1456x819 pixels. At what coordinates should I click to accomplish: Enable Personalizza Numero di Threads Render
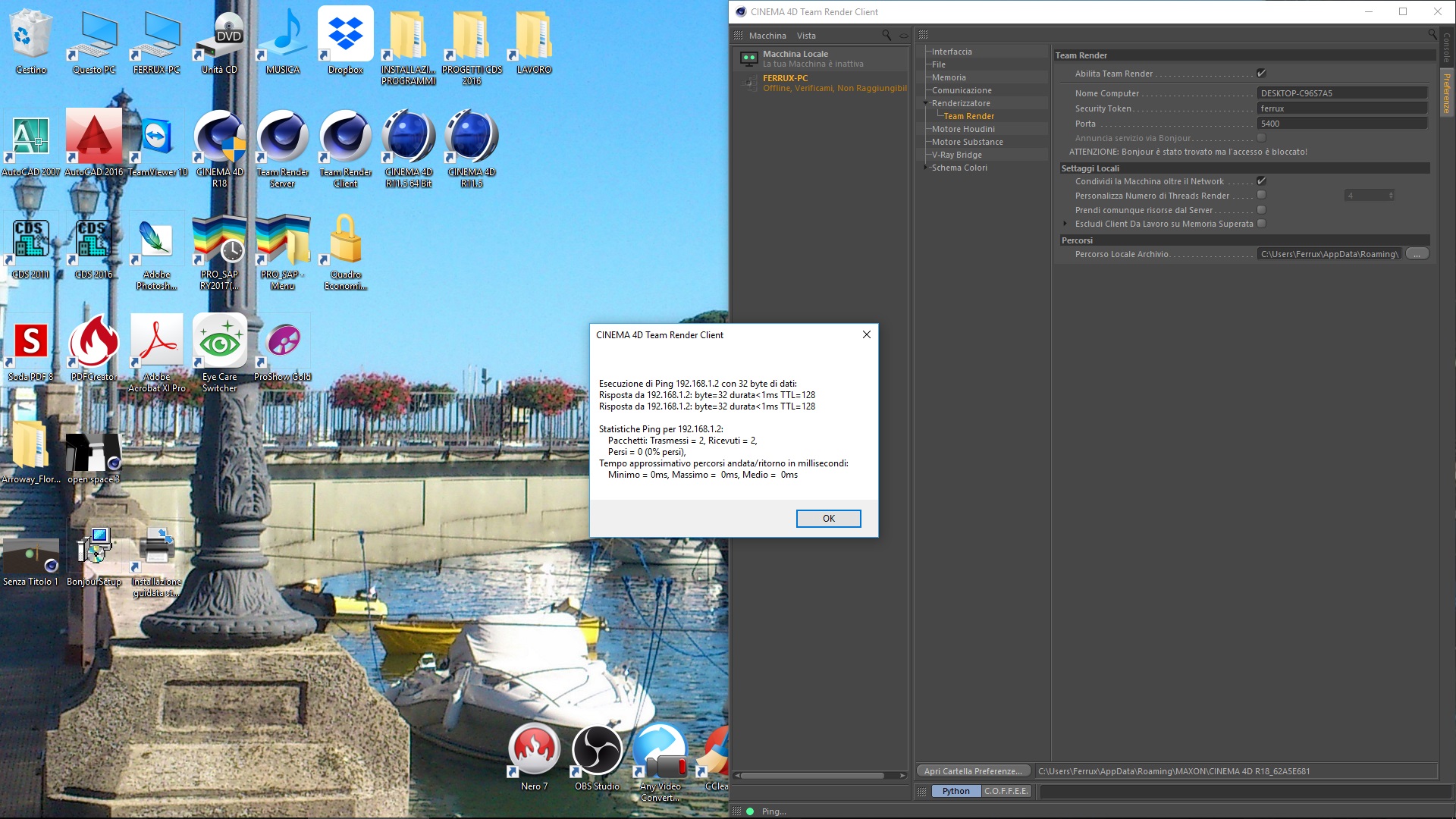click(1261, 196)
